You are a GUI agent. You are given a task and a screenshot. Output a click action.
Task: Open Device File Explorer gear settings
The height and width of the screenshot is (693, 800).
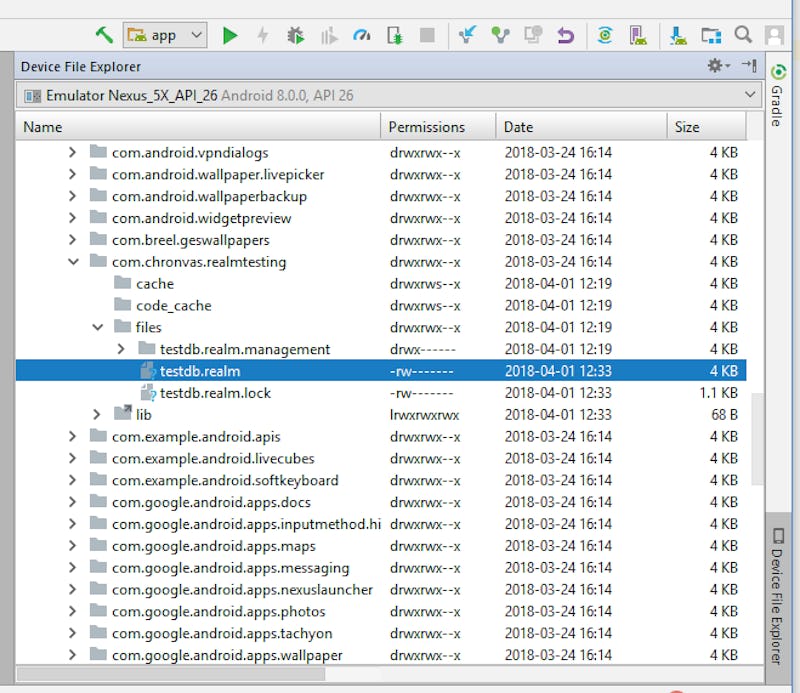point(716,66)
